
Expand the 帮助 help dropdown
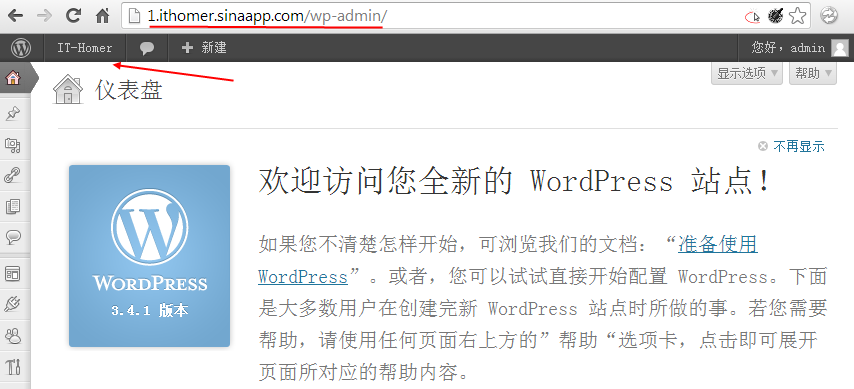click(813, 74)
